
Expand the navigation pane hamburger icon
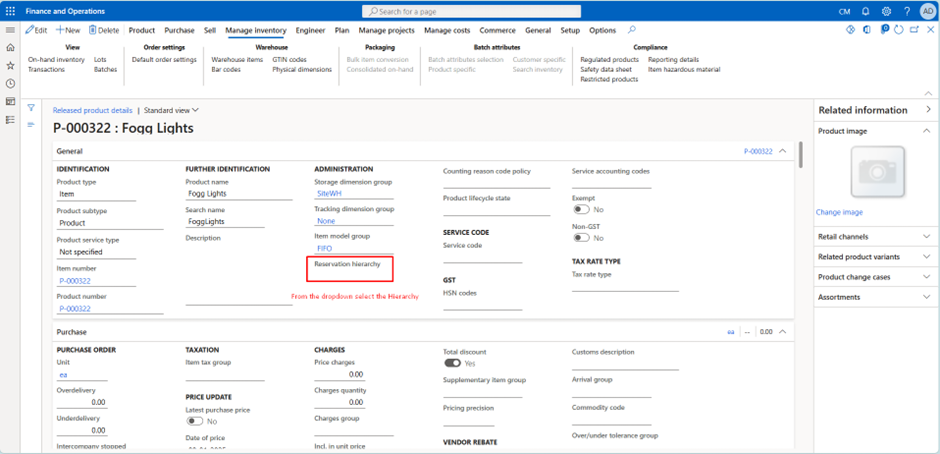click(x=10, y=30)
